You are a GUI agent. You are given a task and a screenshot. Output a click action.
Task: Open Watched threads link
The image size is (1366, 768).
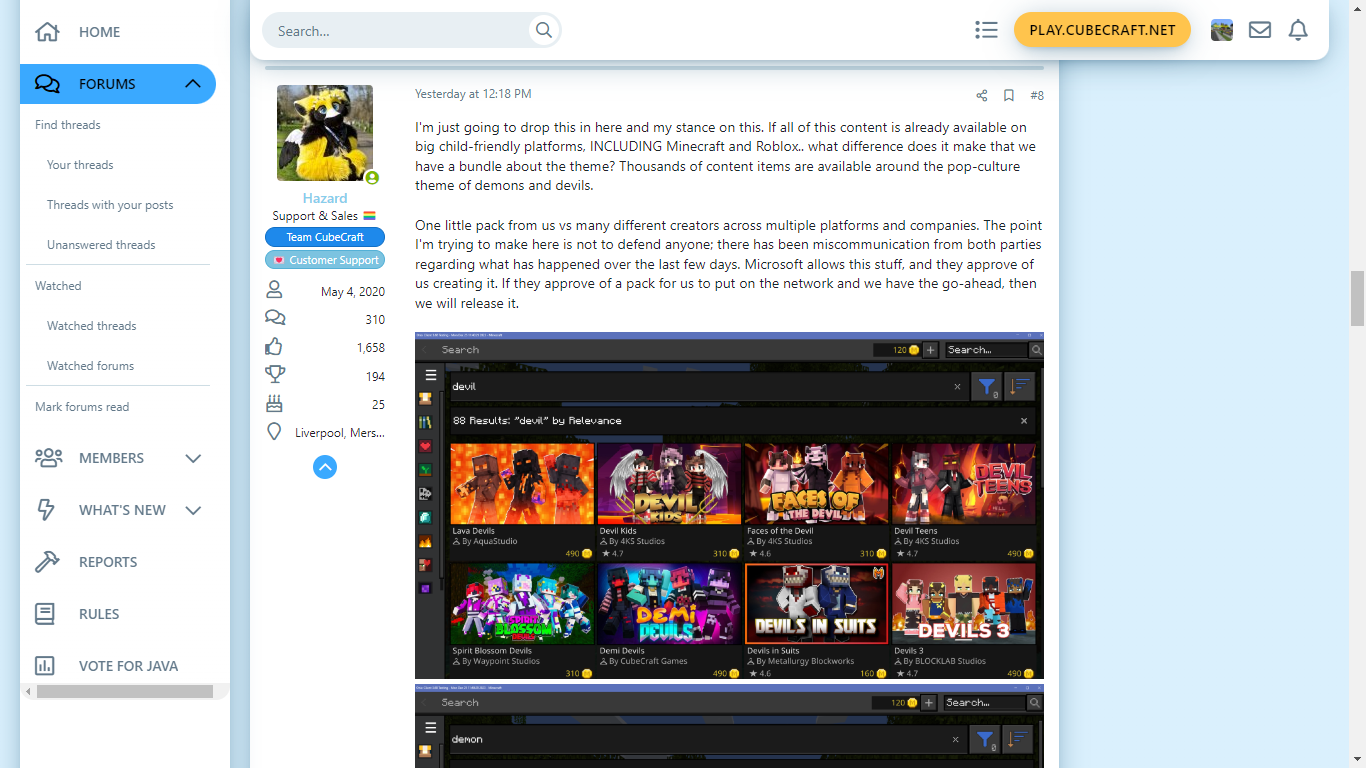tap(91, 326)
